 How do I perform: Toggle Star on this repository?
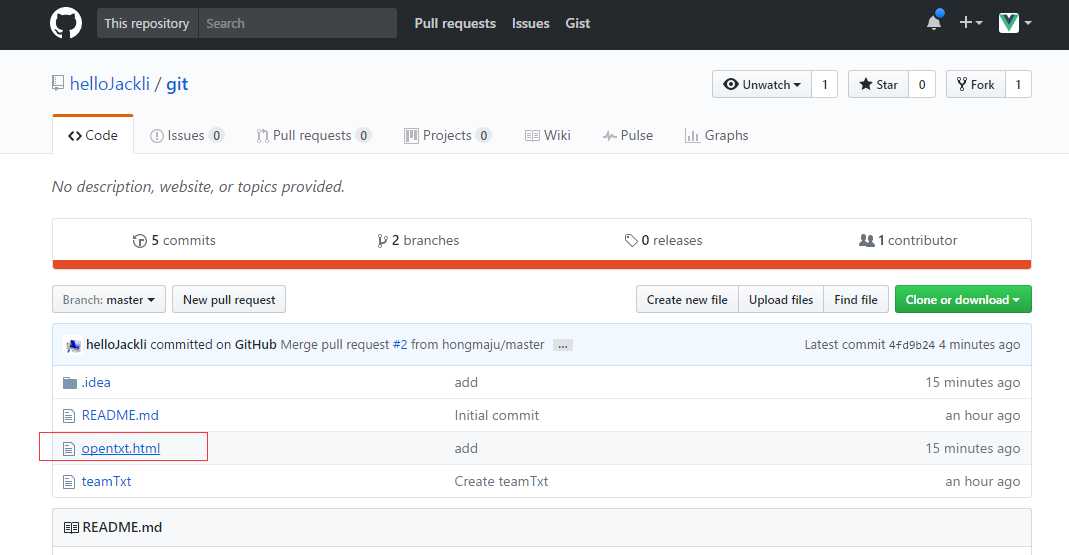coord(877,85)
